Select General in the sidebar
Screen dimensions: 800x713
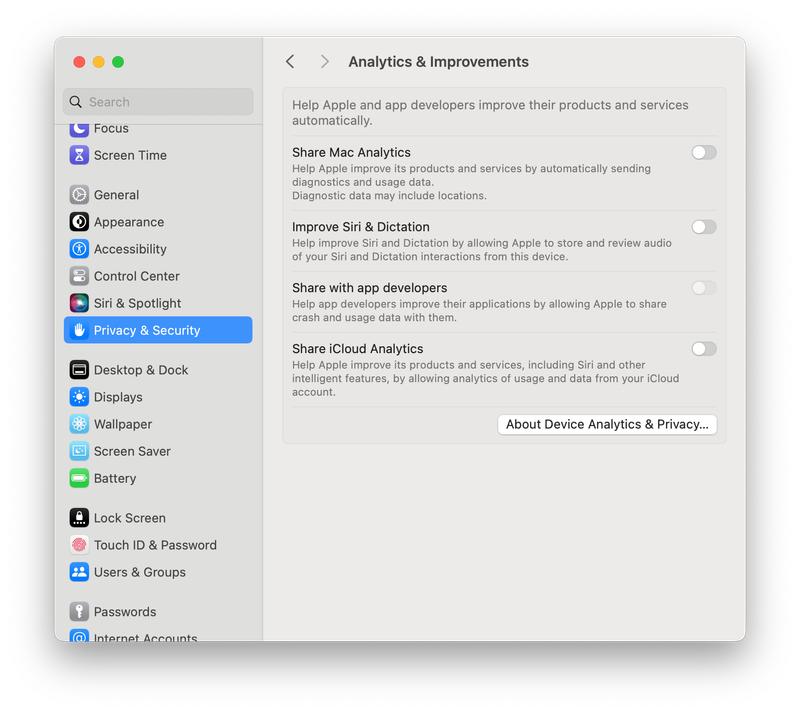[116, 195]
